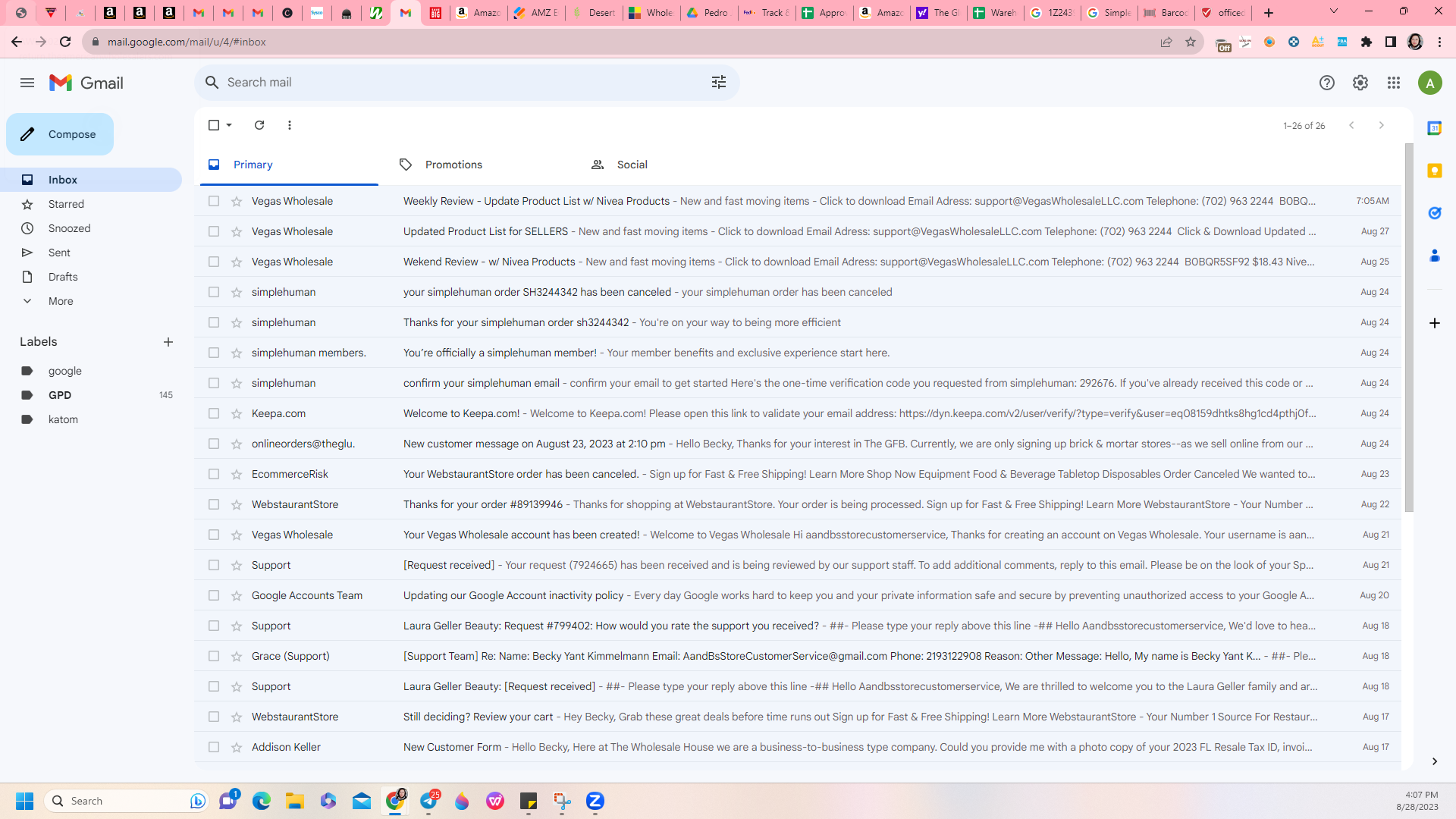Star the Addison Keller email
This screenshot has height=819, width=1456.
(237, 747)
